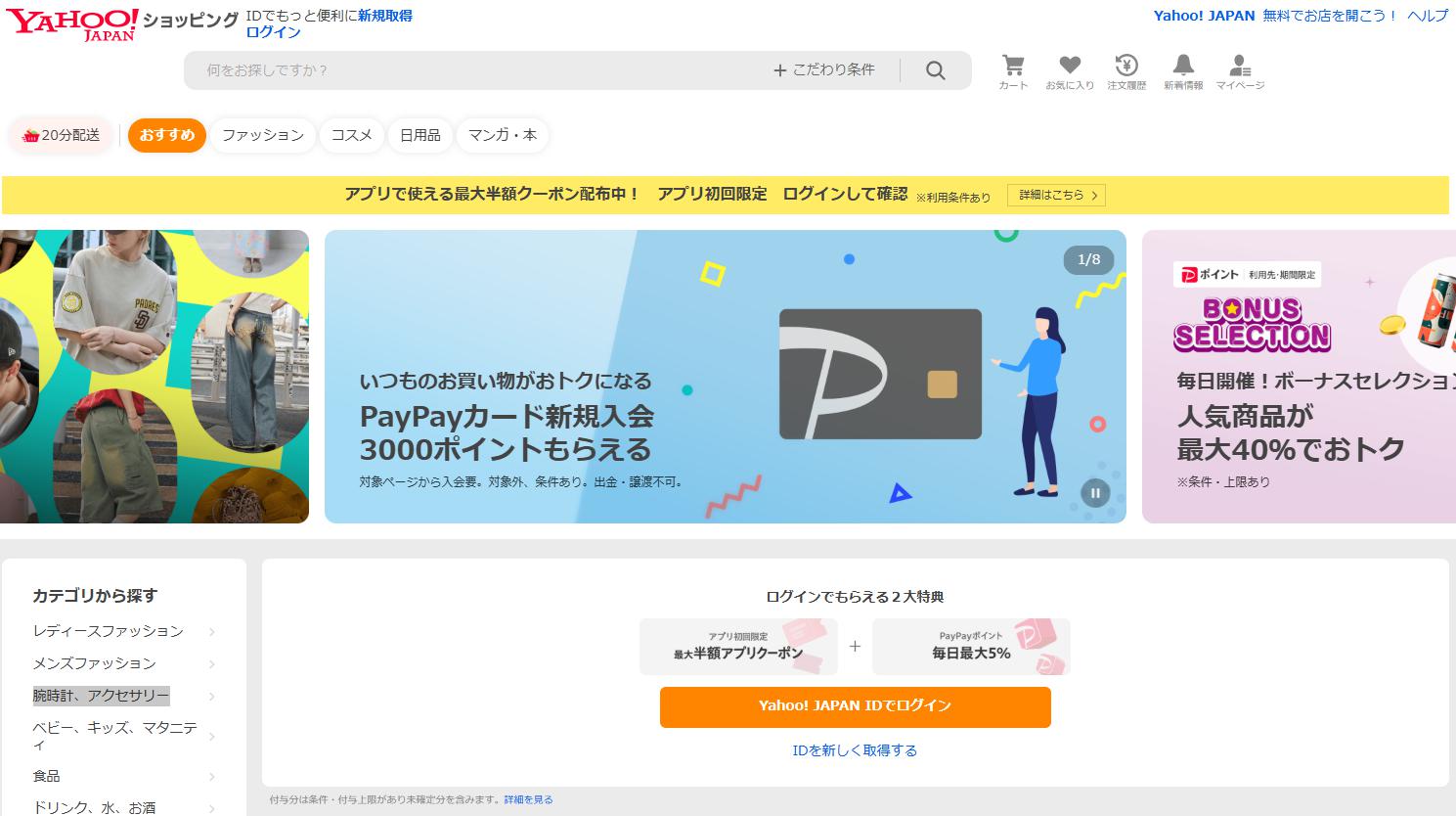Click the magnifying glass search icon
This screenshot has width=1456, height=816.
(936, 70)
